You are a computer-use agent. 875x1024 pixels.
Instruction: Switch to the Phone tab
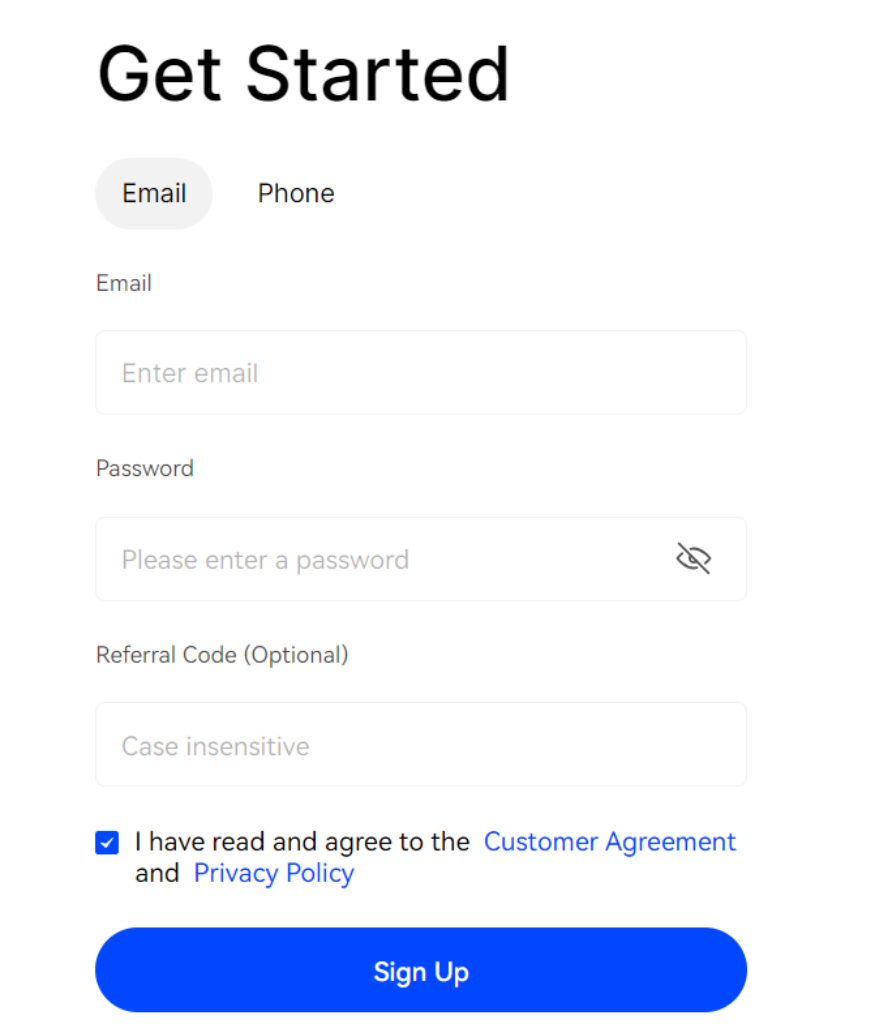point(296,193)
